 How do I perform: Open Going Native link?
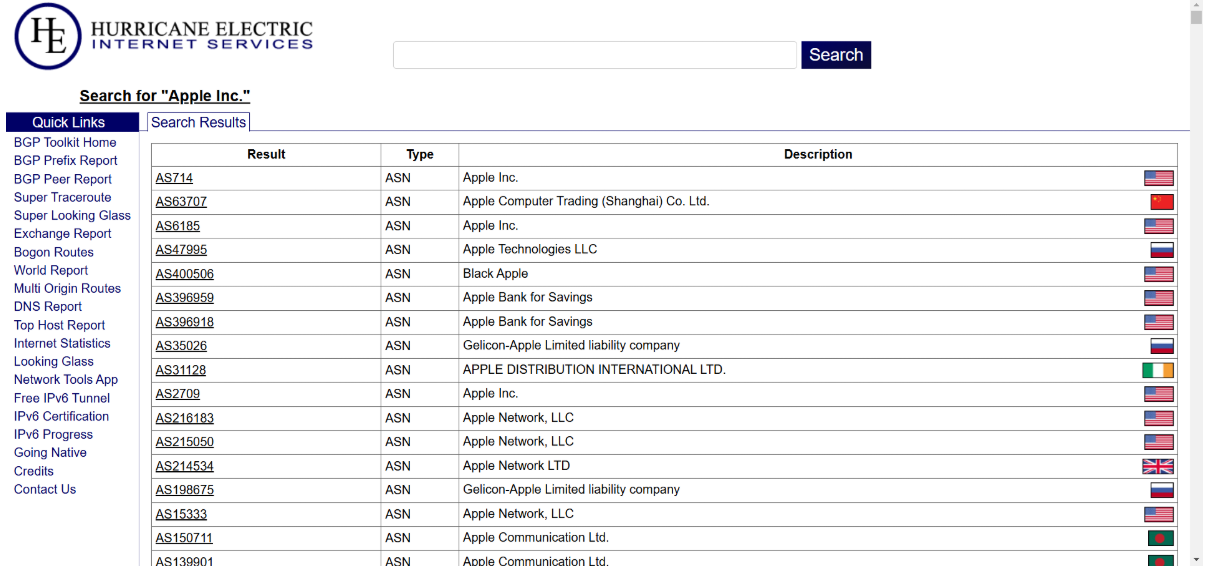(x=50, y=452)
